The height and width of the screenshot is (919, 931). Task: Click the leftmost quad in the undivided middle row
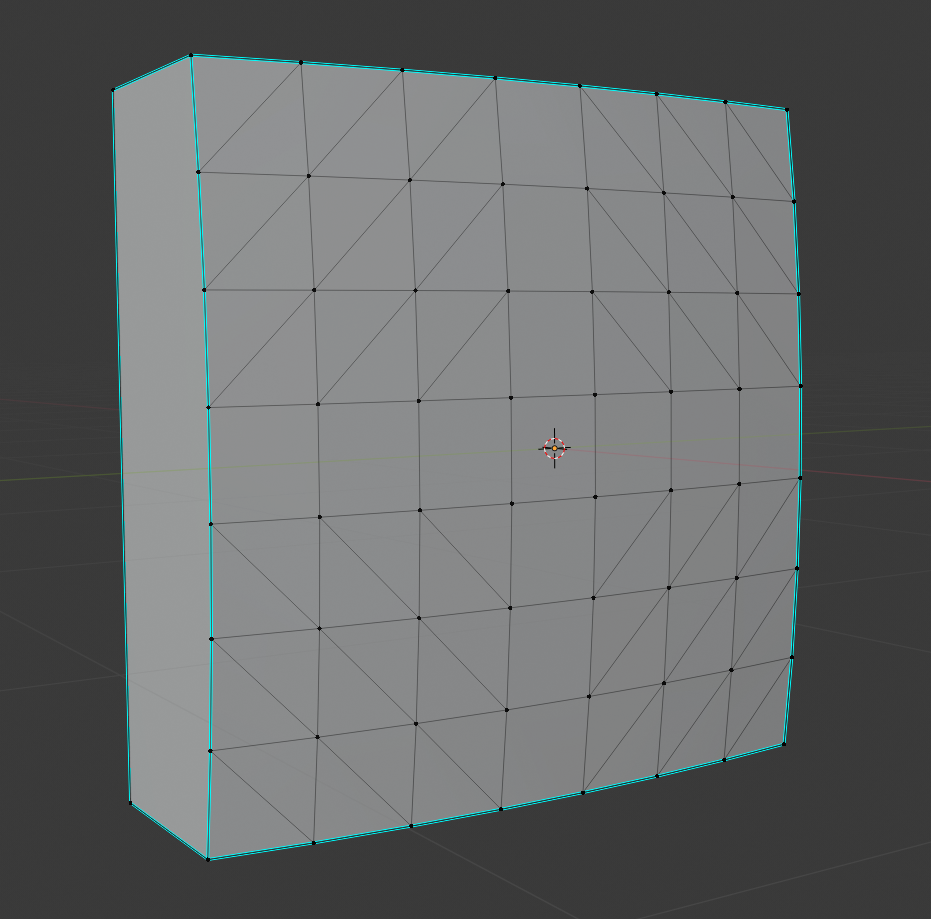tap(265, 462)
